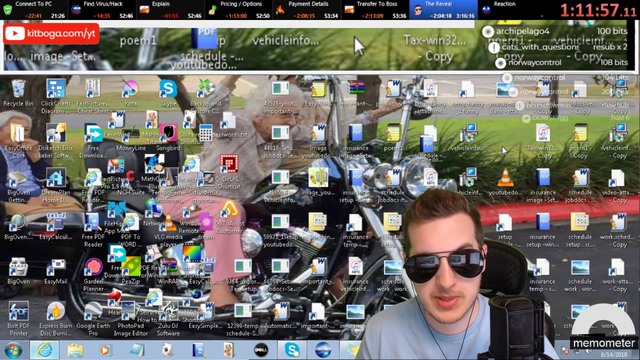Select the Connect To PC segment
The width and height of the screenshot is (640, 360).
(34, 10)
